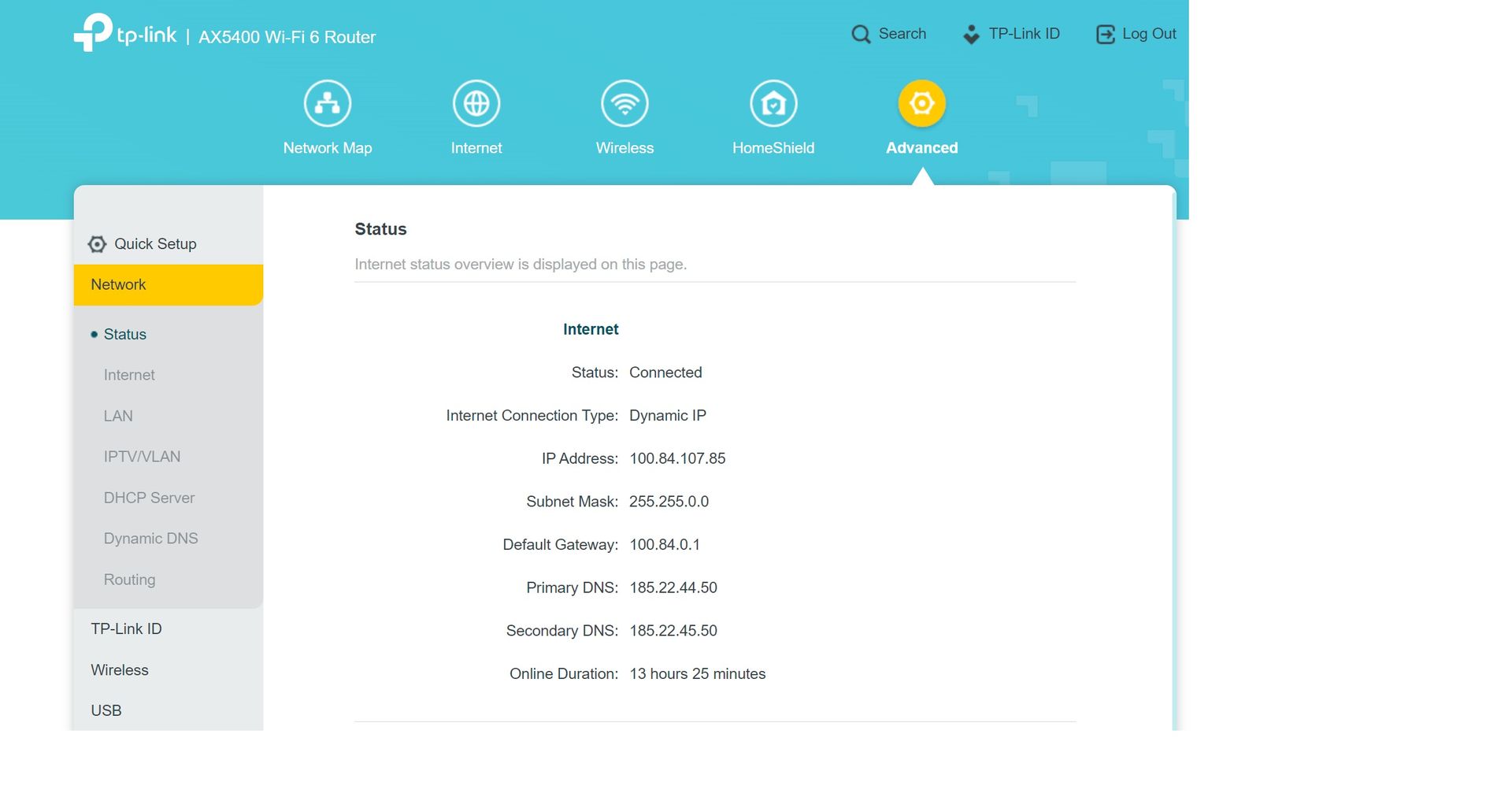Select Status under Network
This screenshot has height=797, width=1512.
pos(125,334)
